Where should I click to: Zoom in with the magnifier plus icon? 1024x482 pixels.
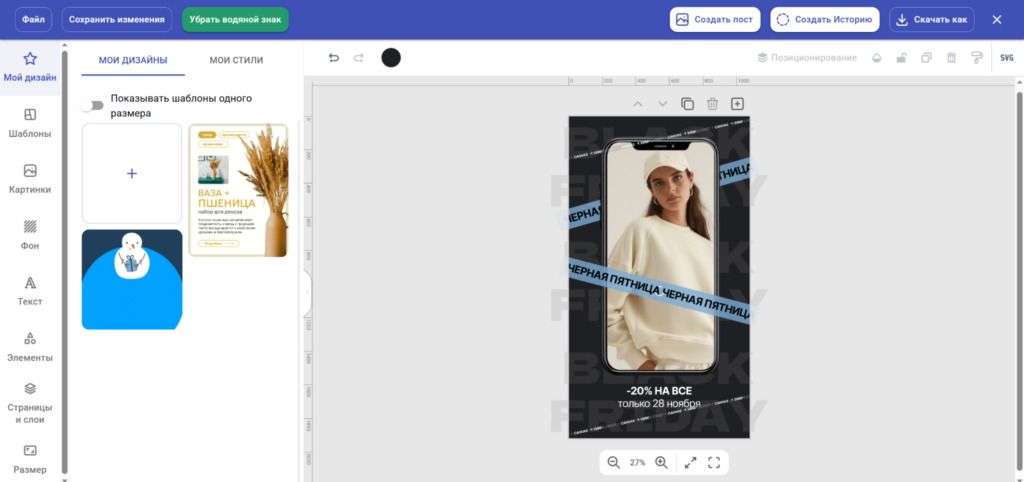point(661,462)
